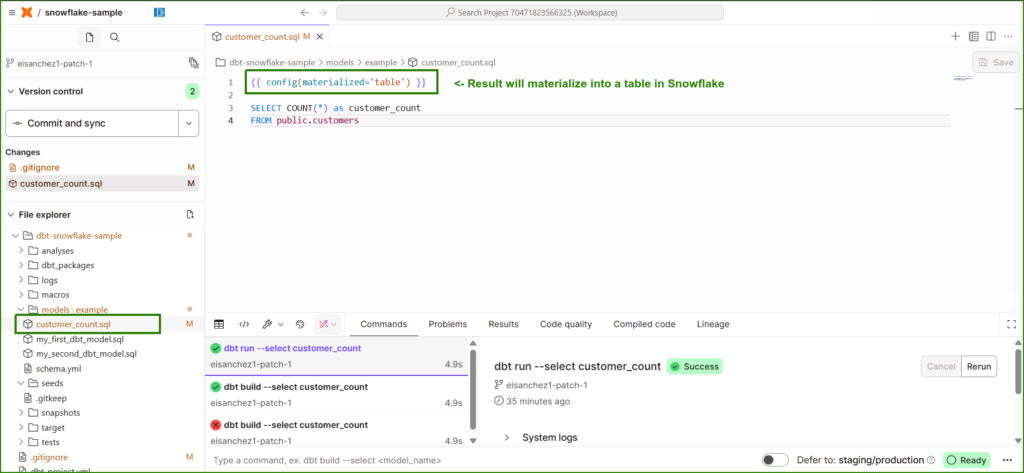This screenshot has height=473, width=1024.
Task: Create new file in File explorer header
Action: click(x=190, y=214)
